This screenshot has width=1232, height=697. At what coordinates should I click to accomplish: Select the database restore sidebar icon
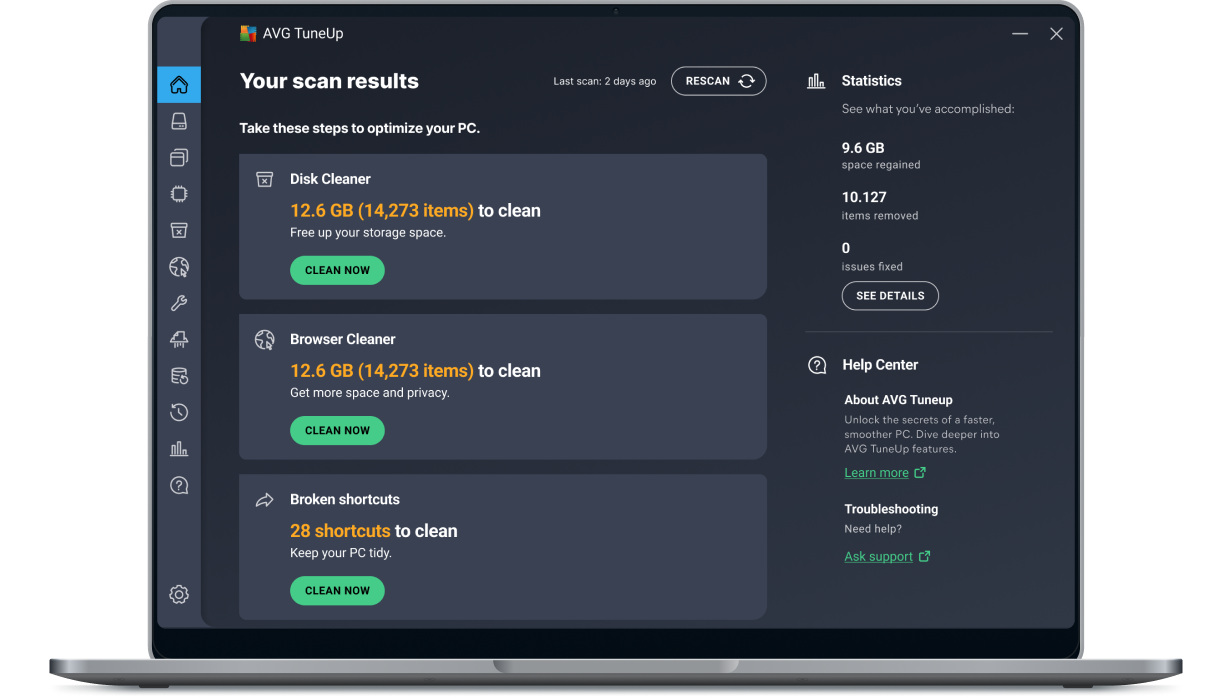tap(179, 376)
